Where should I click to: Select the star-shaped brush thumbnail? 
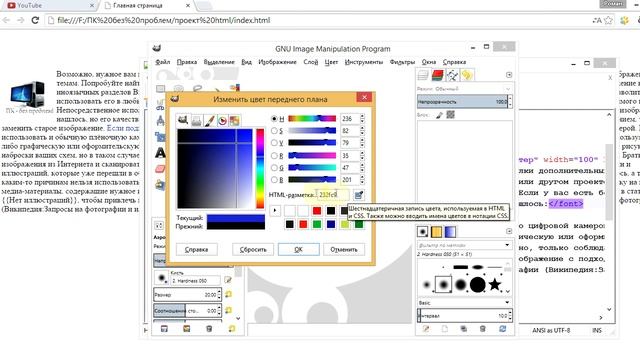tap(495, 284)
